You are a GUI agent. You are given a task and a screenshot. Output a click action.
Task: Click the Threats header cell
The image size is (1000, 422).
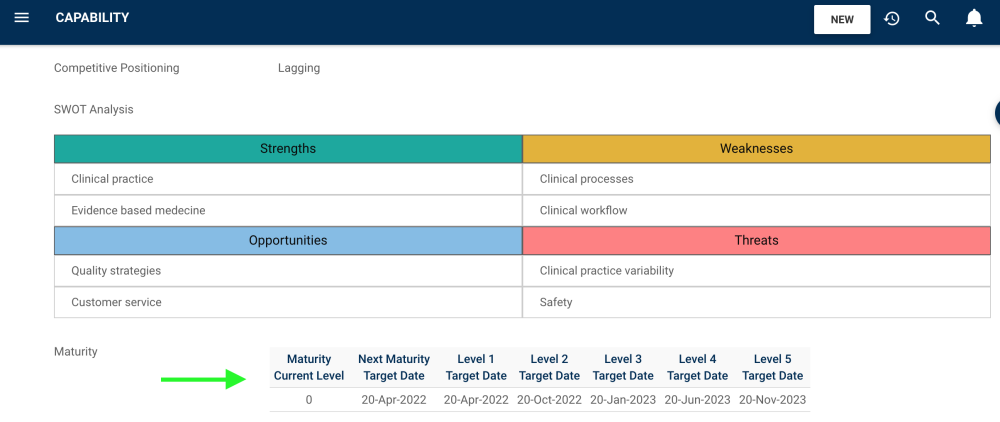756,241
